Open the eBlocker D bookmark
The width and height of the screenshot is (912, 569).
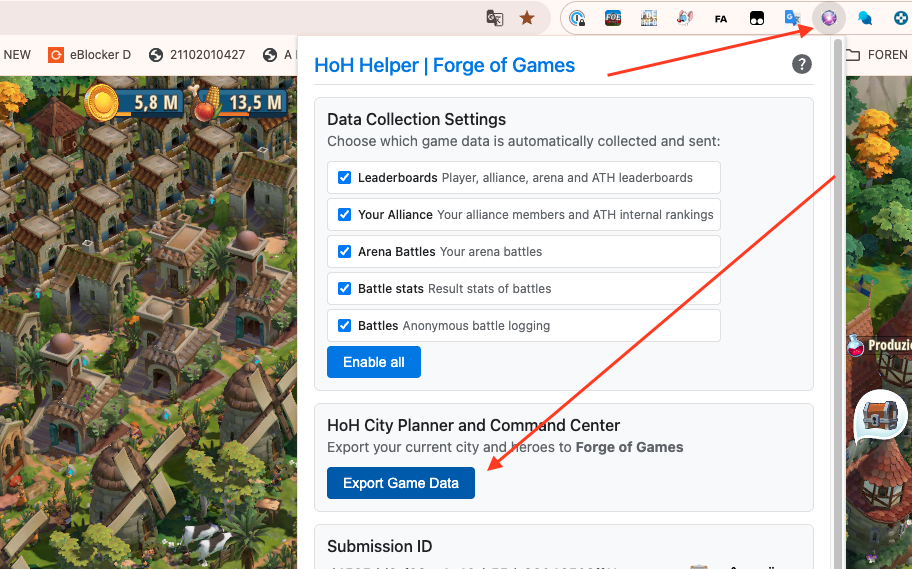pos(89,55)
